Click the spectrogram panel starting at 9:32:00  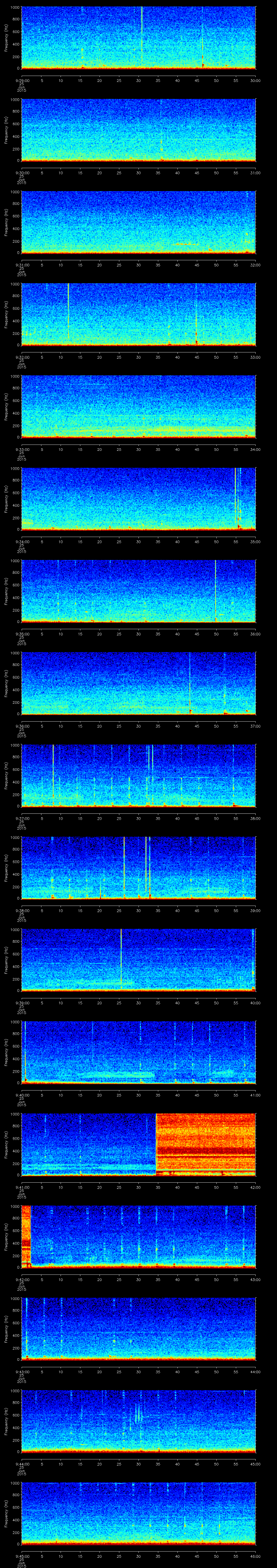click(x=138, y=314)
